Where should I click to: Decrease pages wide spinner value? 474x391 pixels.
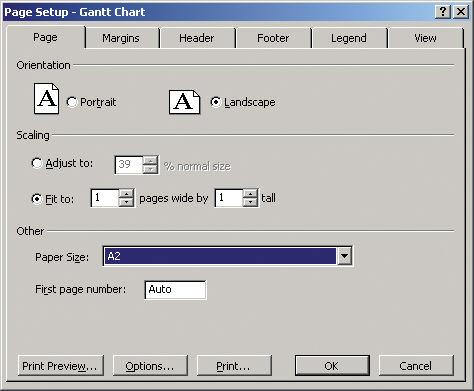(126, 202)
